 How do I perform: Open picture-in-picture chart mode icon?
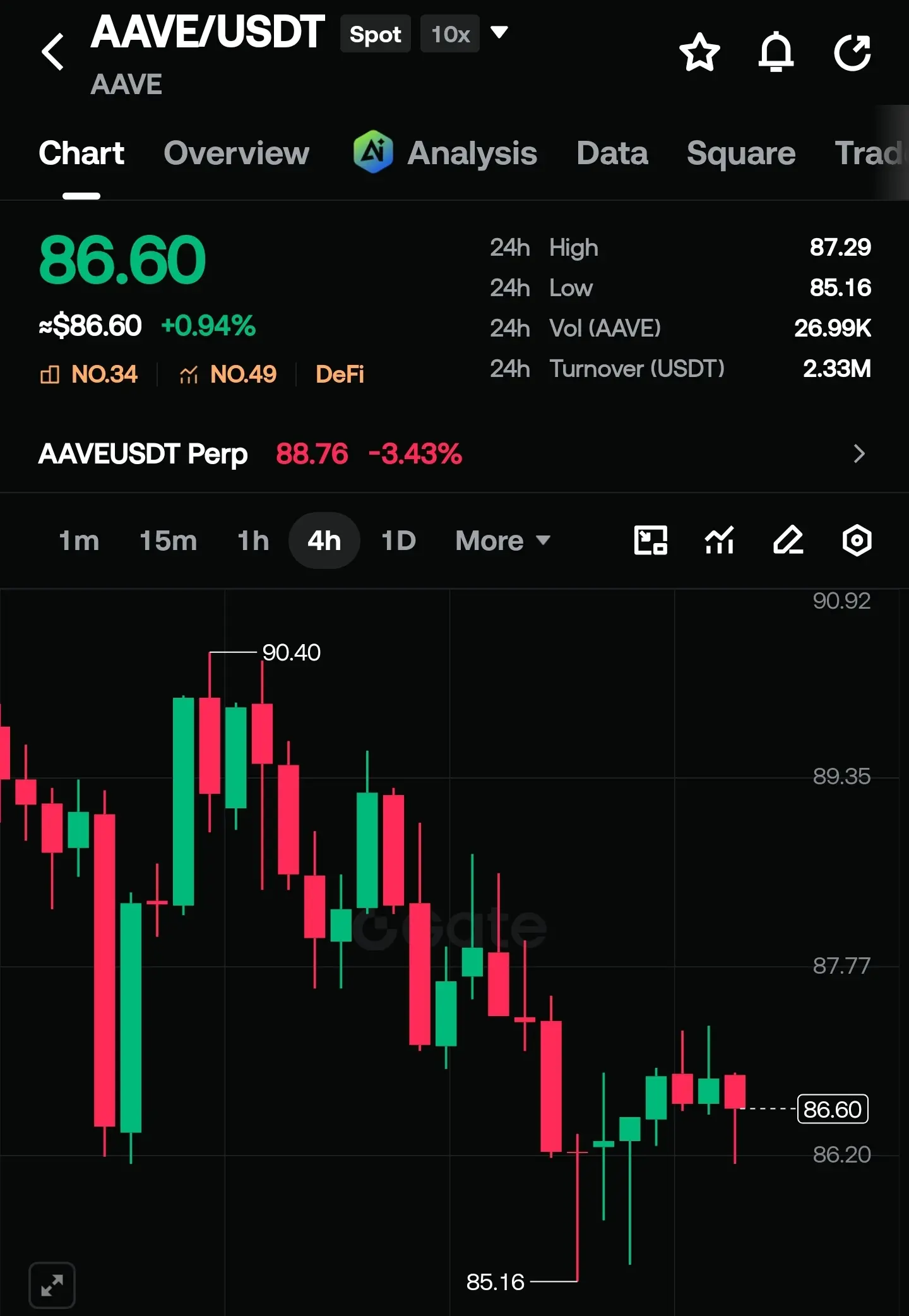point(650,541)
